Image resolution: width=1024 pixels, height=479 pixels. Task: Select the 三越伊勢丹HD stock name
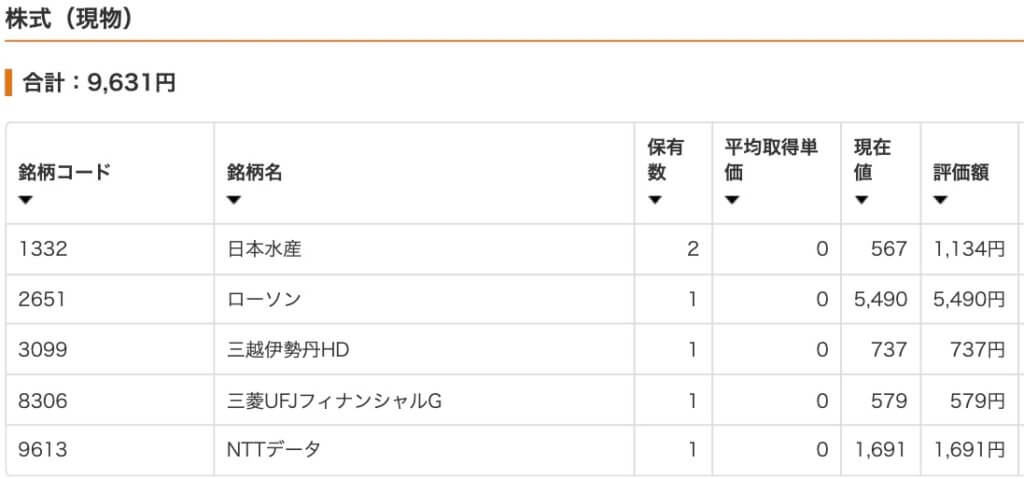click(x=288, y=350)
